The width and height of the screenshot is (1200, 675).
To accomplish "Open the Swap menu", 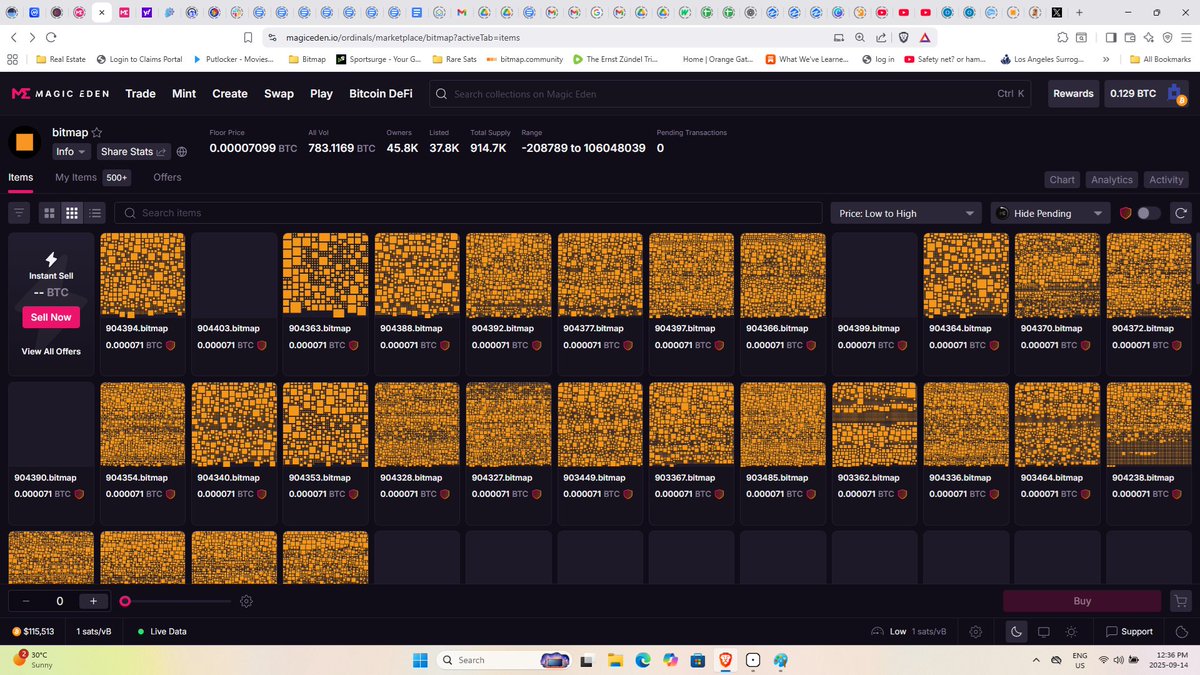I will [279, 94].
